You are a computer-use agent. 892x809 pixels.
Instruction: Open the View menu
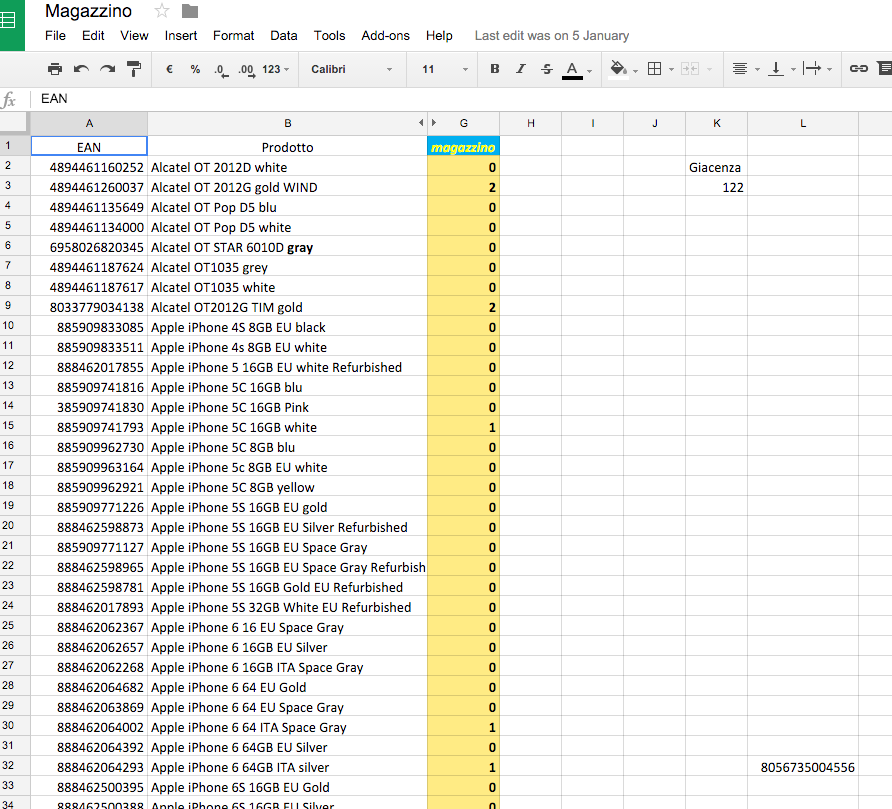coord(134,36)
